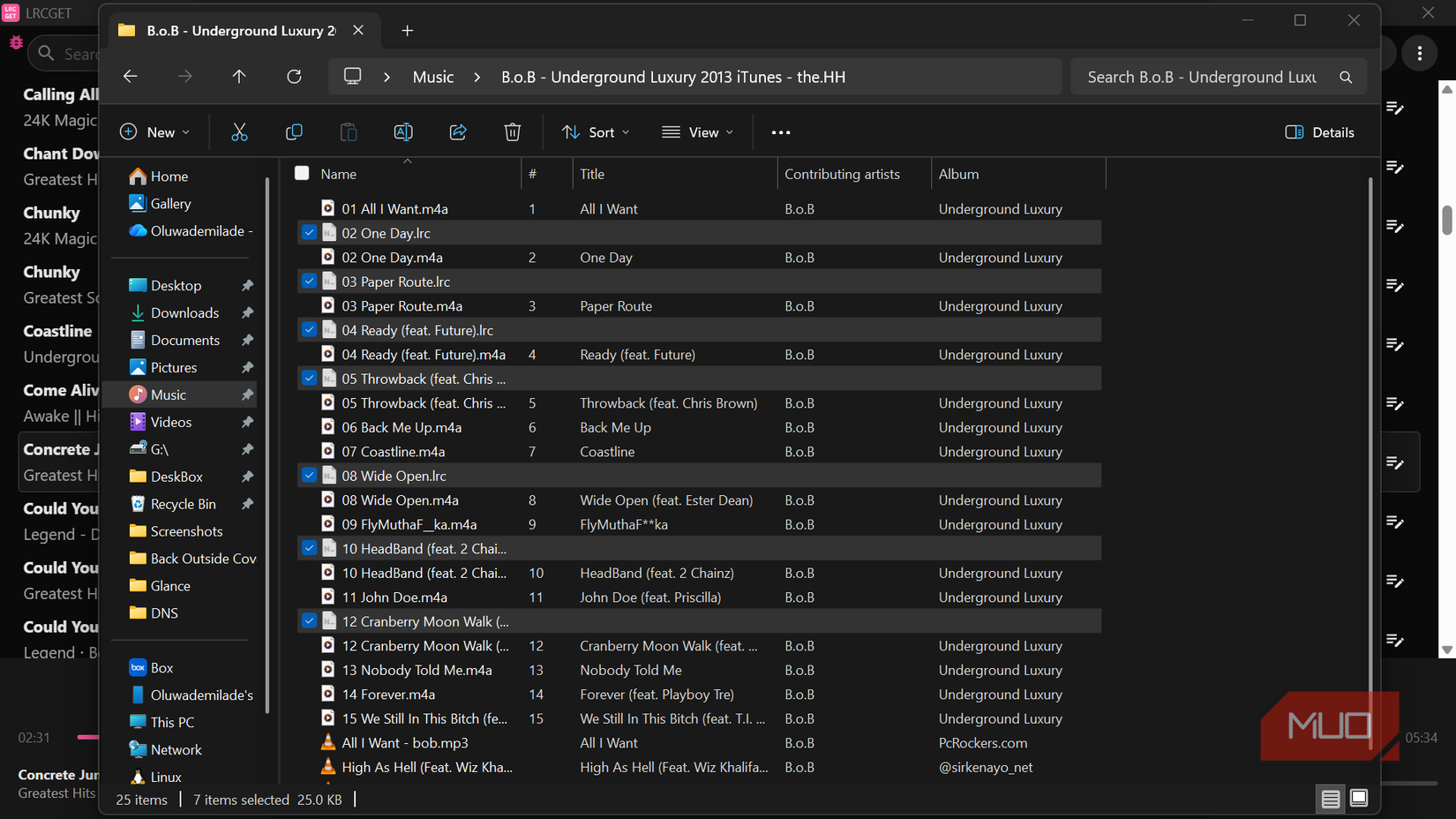Open LRCGET three-dot menu
Viewport: 1456px width, 819px height.
[1420, 54]
